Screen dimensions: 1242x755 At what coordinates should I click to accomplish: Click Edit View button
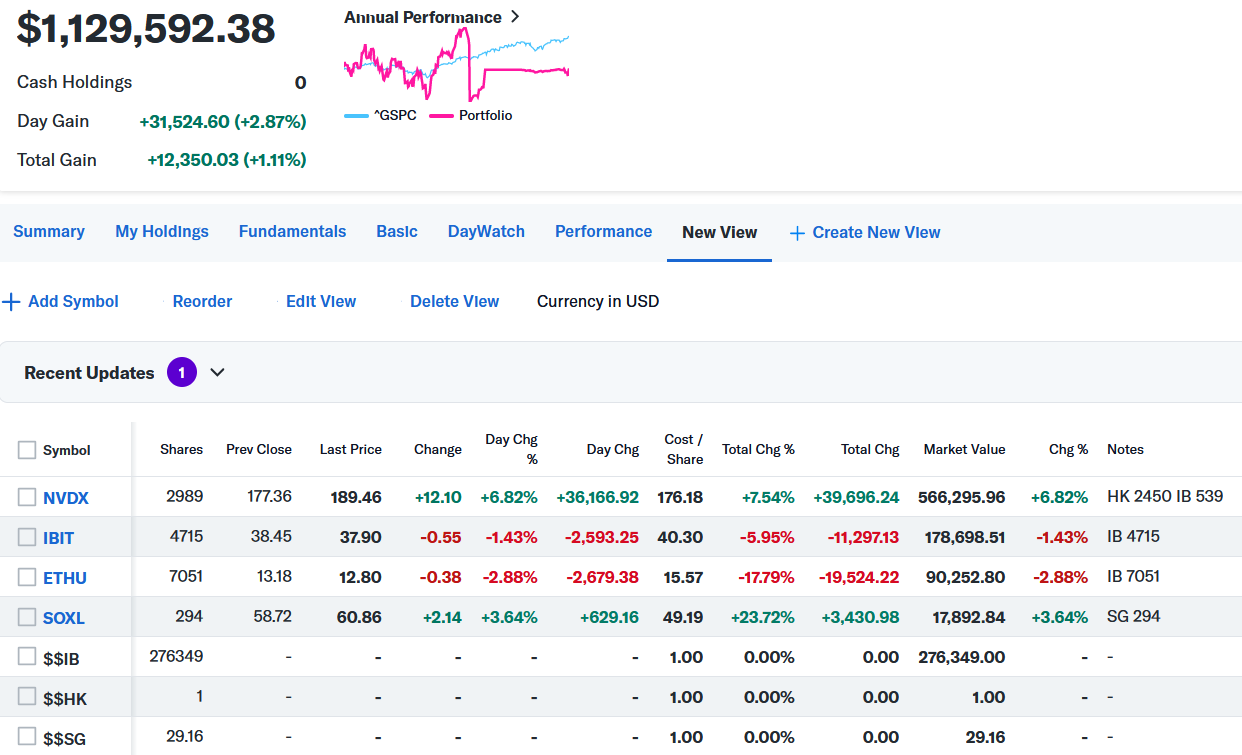pyautogui.click(x=321, y=302)
